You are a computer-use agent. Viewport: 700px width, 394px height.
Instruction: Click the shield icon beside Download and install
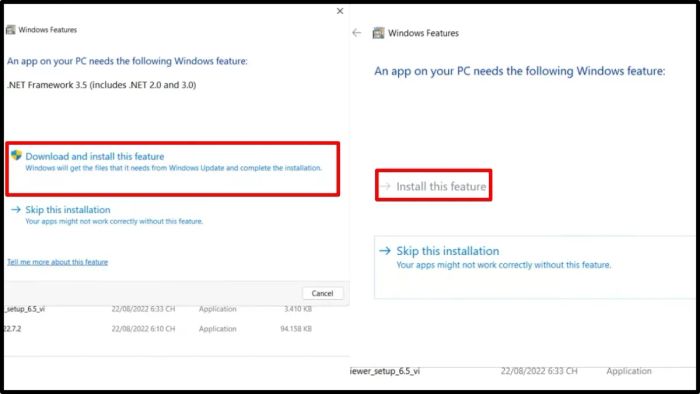pos(17,155)
